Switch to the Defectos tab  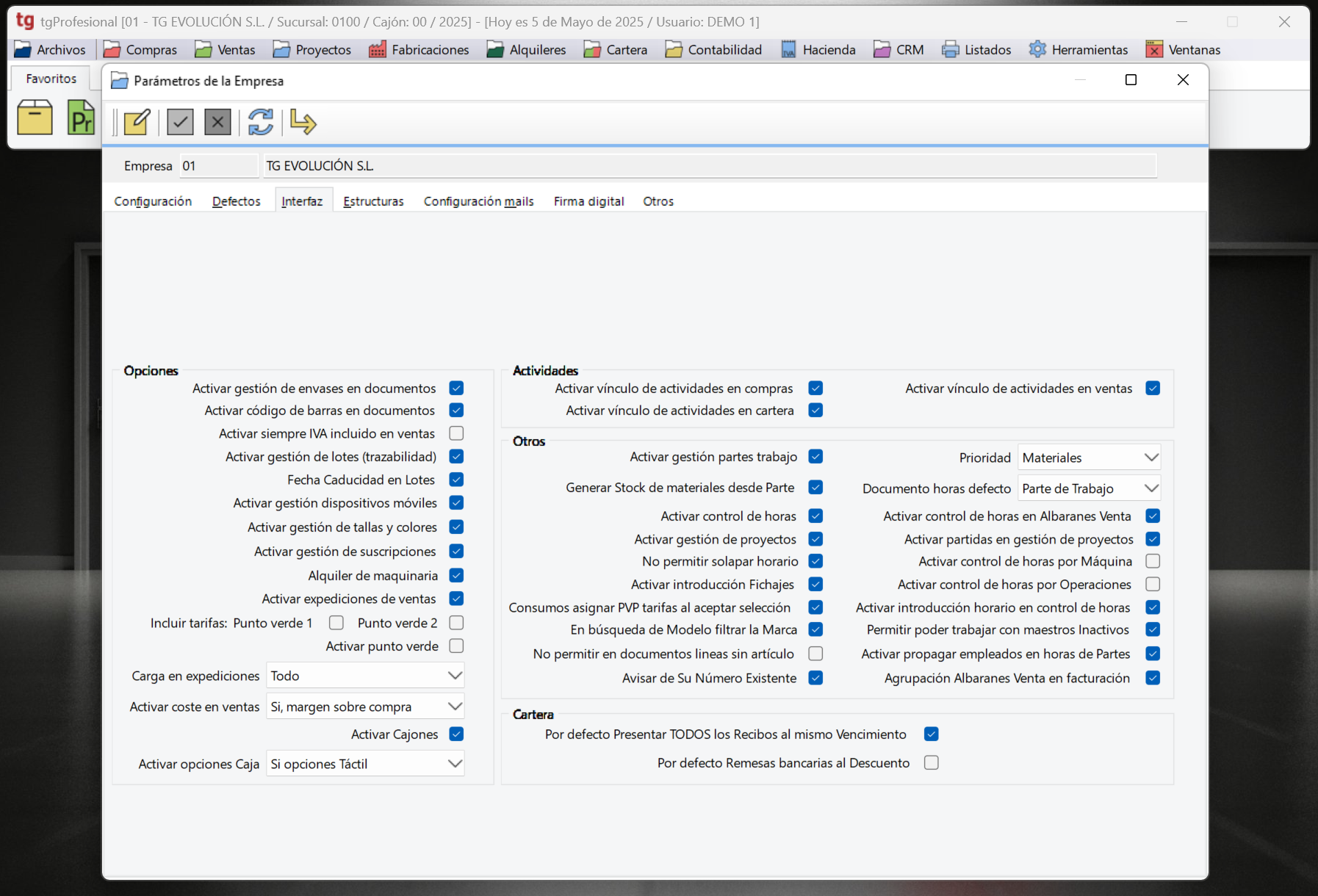tap(237, 201)
